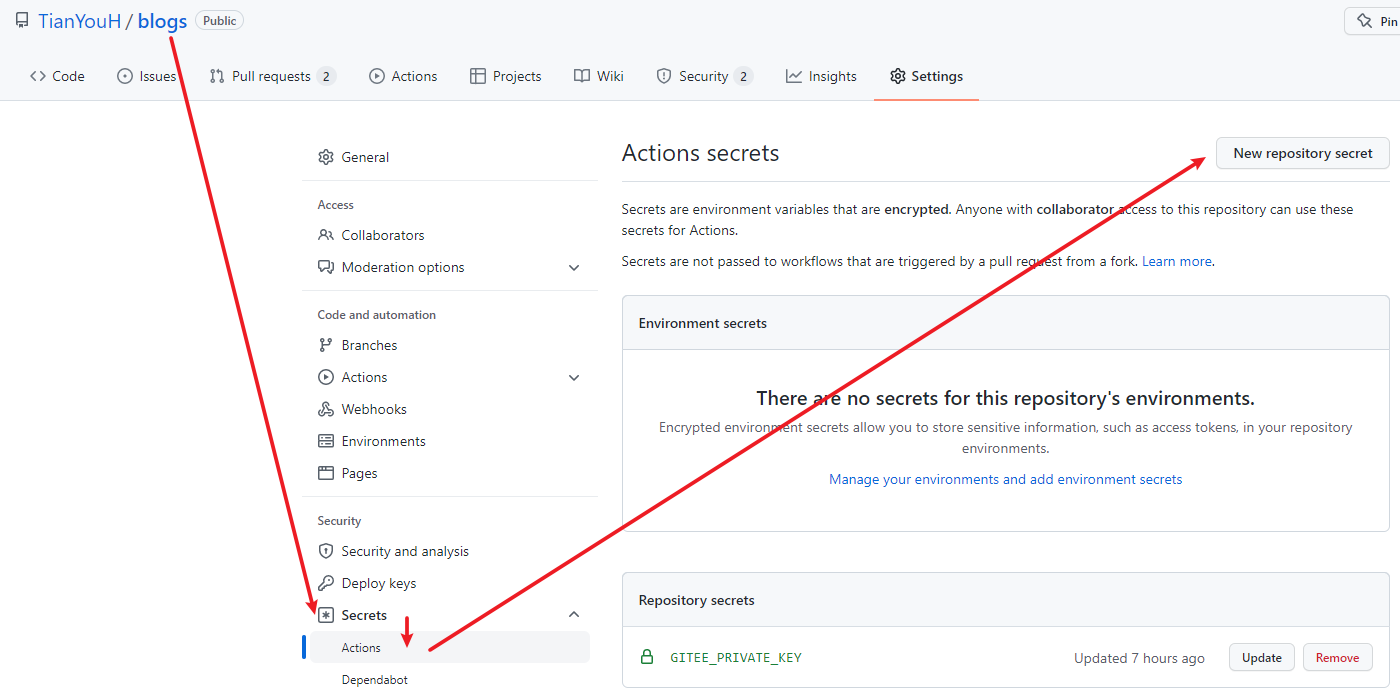Image resolution: width=1400 pixels, height=697 pixels.
Task: Open the Issues tab
Action: (x=147, y=76)
